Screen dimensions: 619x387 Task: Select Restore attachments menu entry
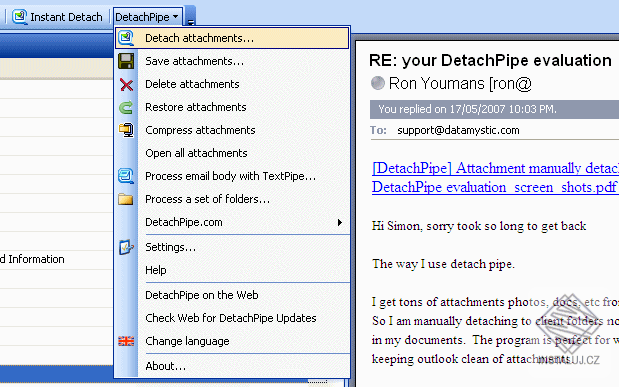pyautogui.click(x=232, y=107)
